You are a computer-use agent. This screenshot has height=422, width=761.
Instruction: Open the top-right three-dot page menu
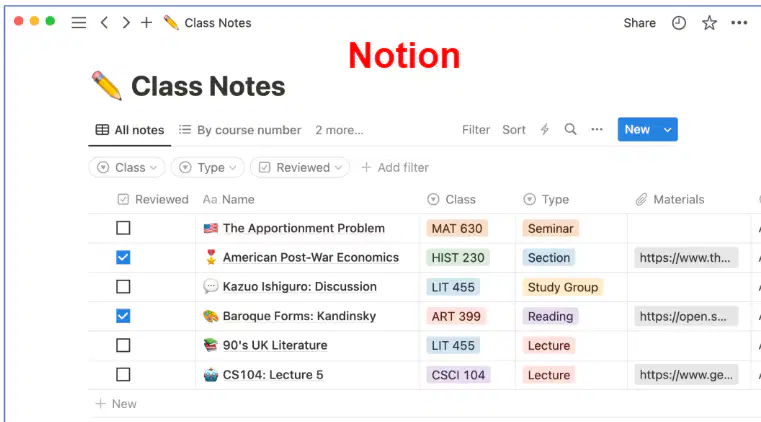tap(739, 23)
